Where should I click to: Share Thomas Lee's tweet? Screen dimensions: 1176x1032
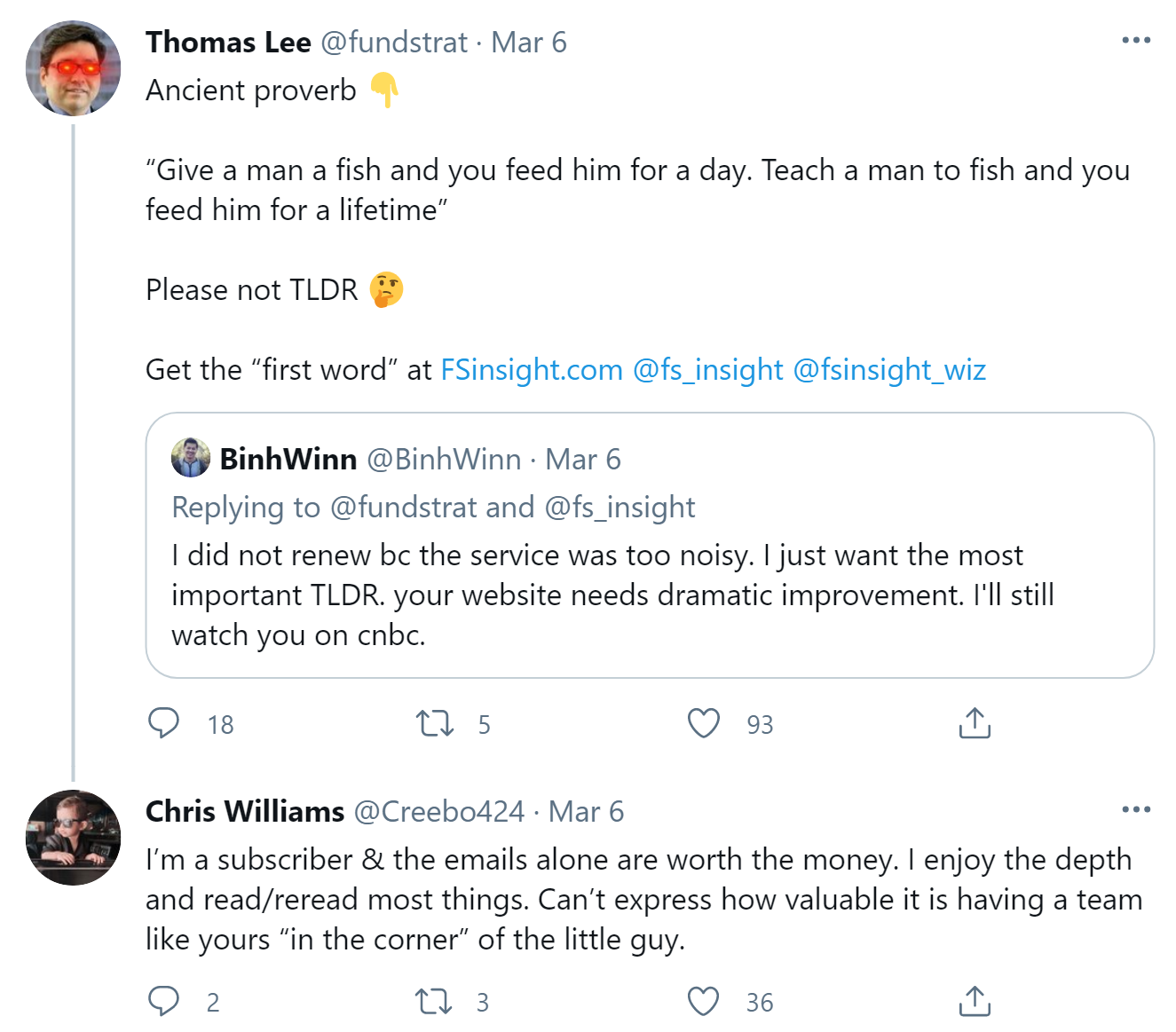click(974, 723)
